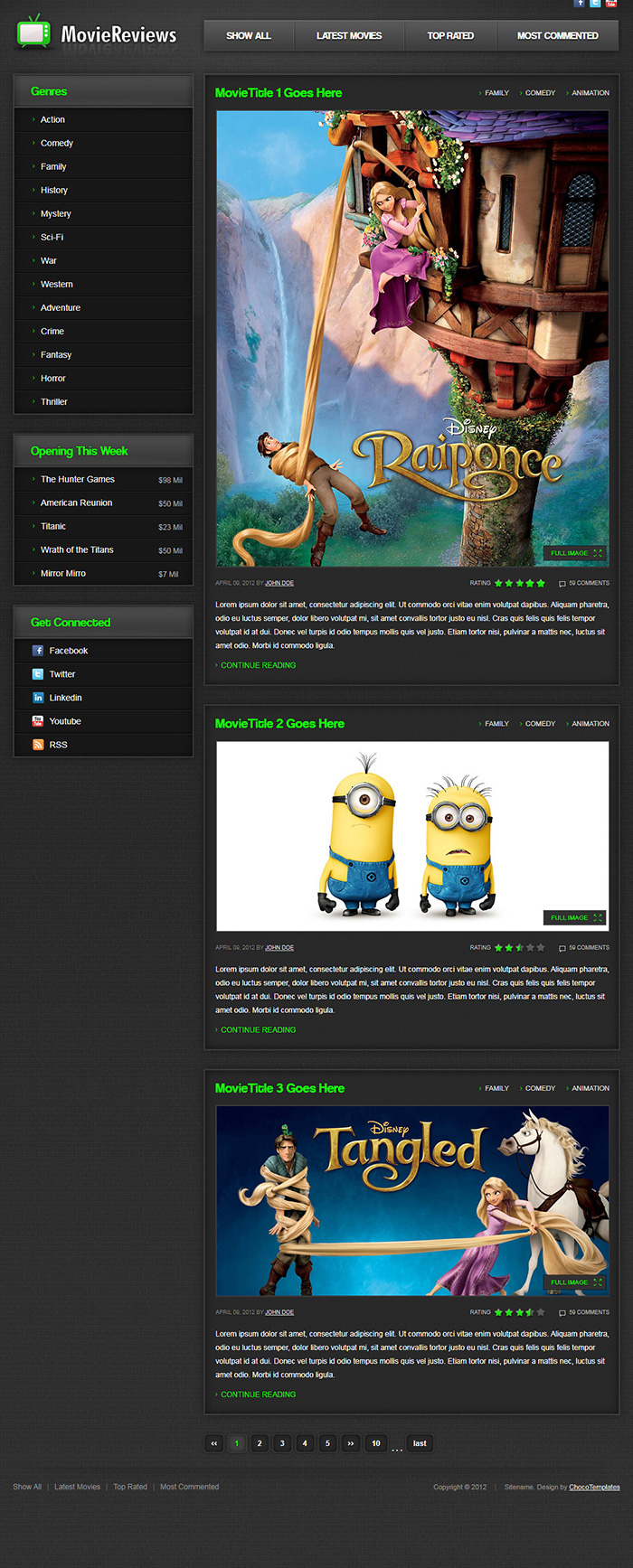
Task: Click the last page button
Action: coord(420,1443)
